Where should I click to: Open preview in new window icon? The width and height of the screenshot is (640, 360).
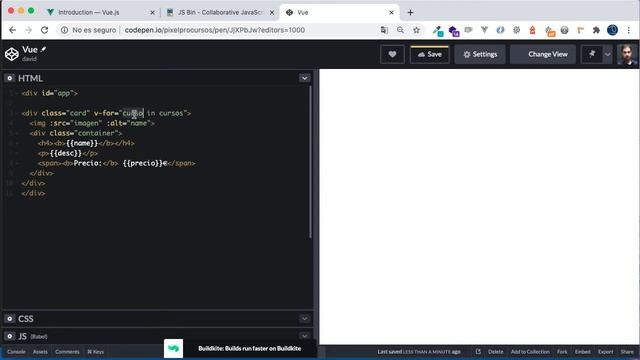(478, 351)
